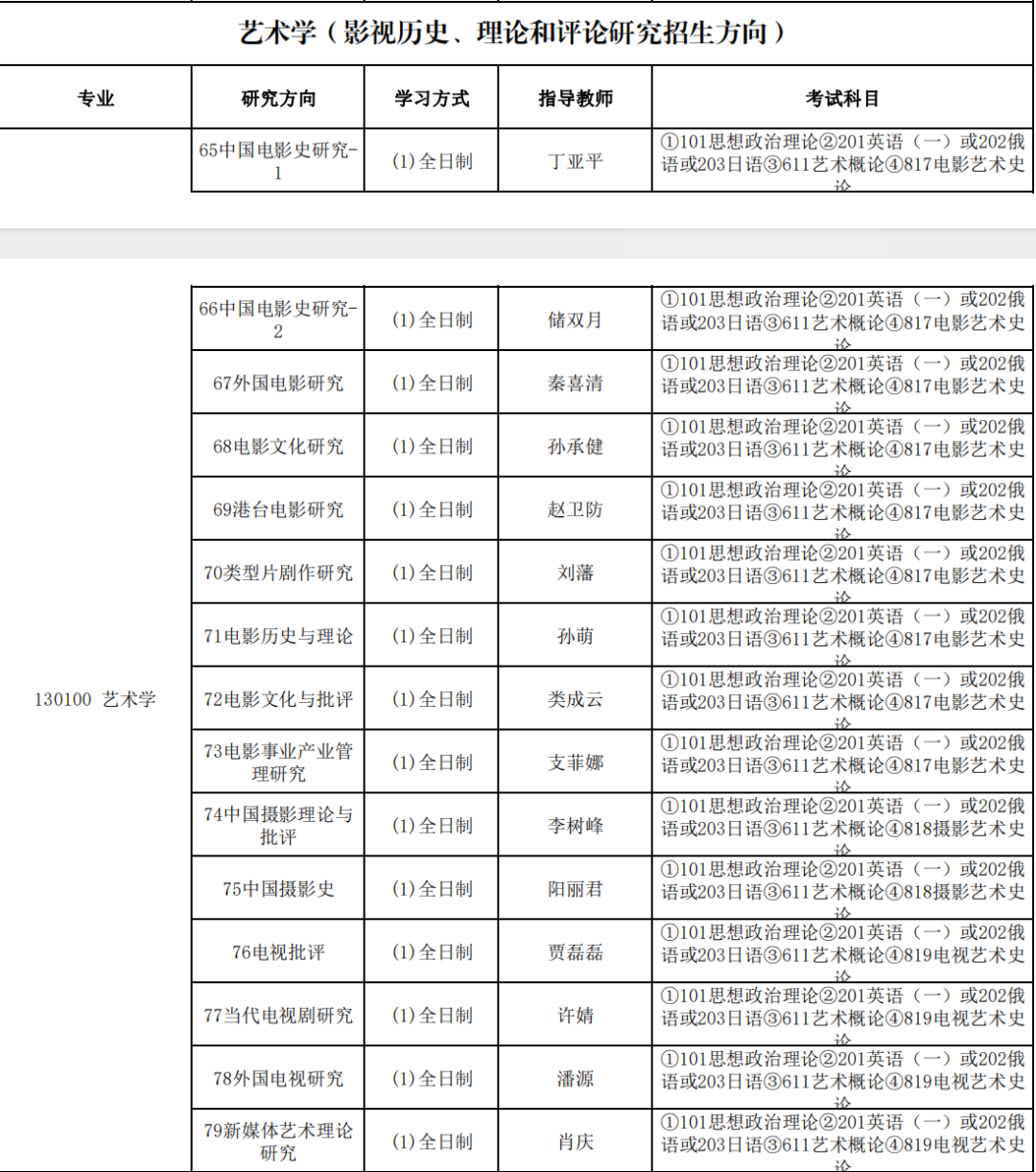Click (1)全日制 in the 贾磊磊 row

tap(432, 952)
